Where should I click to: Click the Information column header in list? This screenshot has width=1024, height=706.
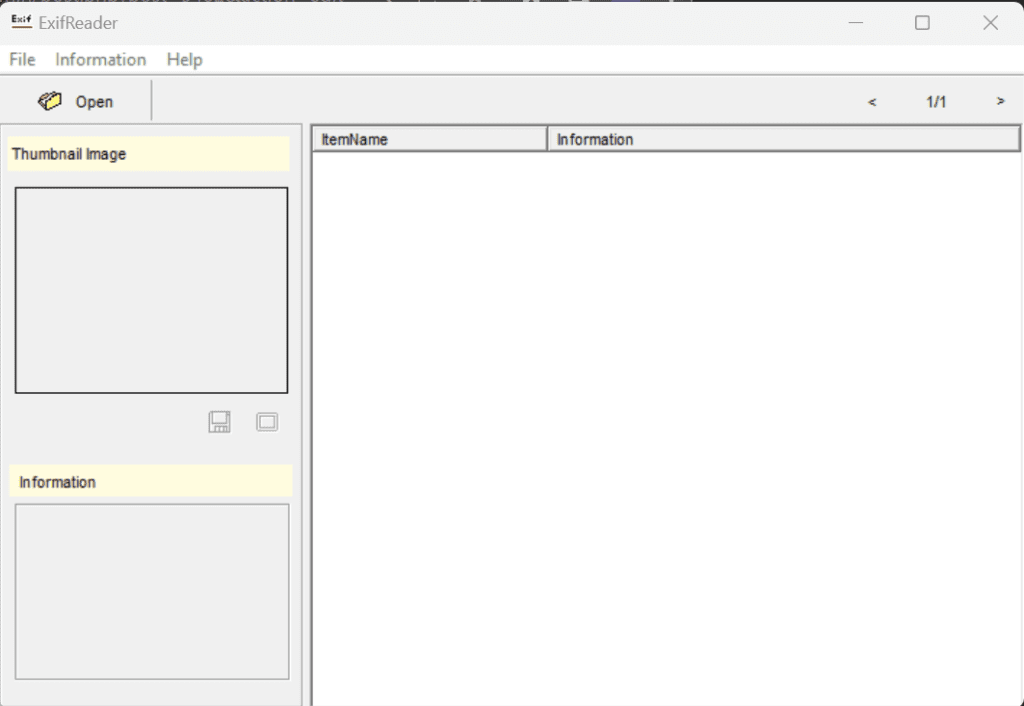click(782, 140)
